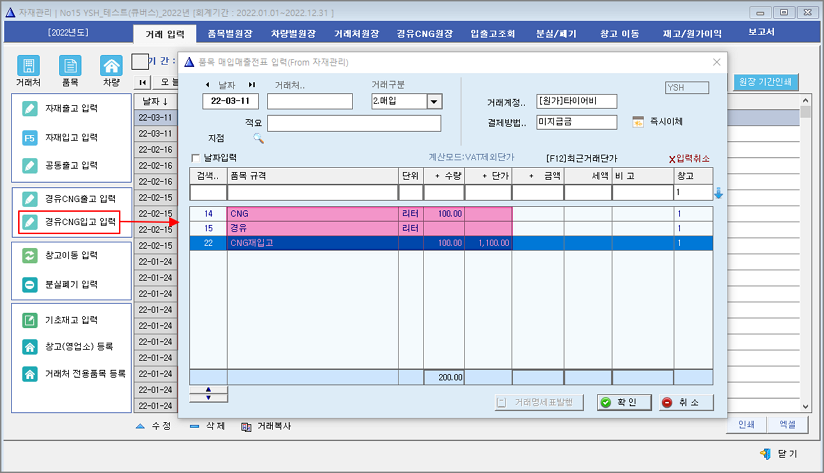The width and height of the screenshot is (824, 473).
Task: Select the CNG재입고 row numbered 22
Action: point(451,243)
